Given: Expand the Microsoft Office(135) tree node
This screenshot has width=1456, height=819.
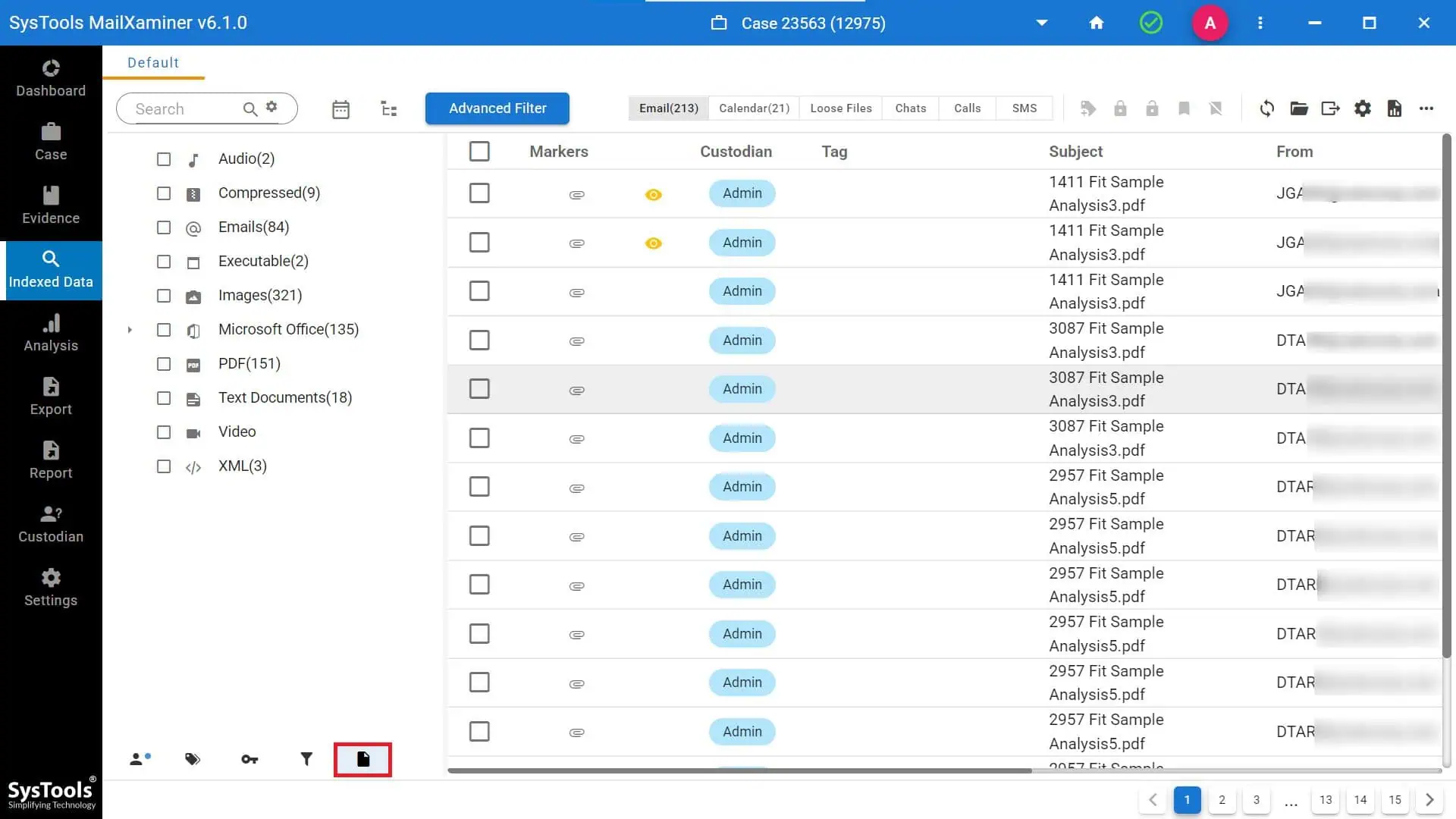Looking at the screenshot, I should point(130,330).
